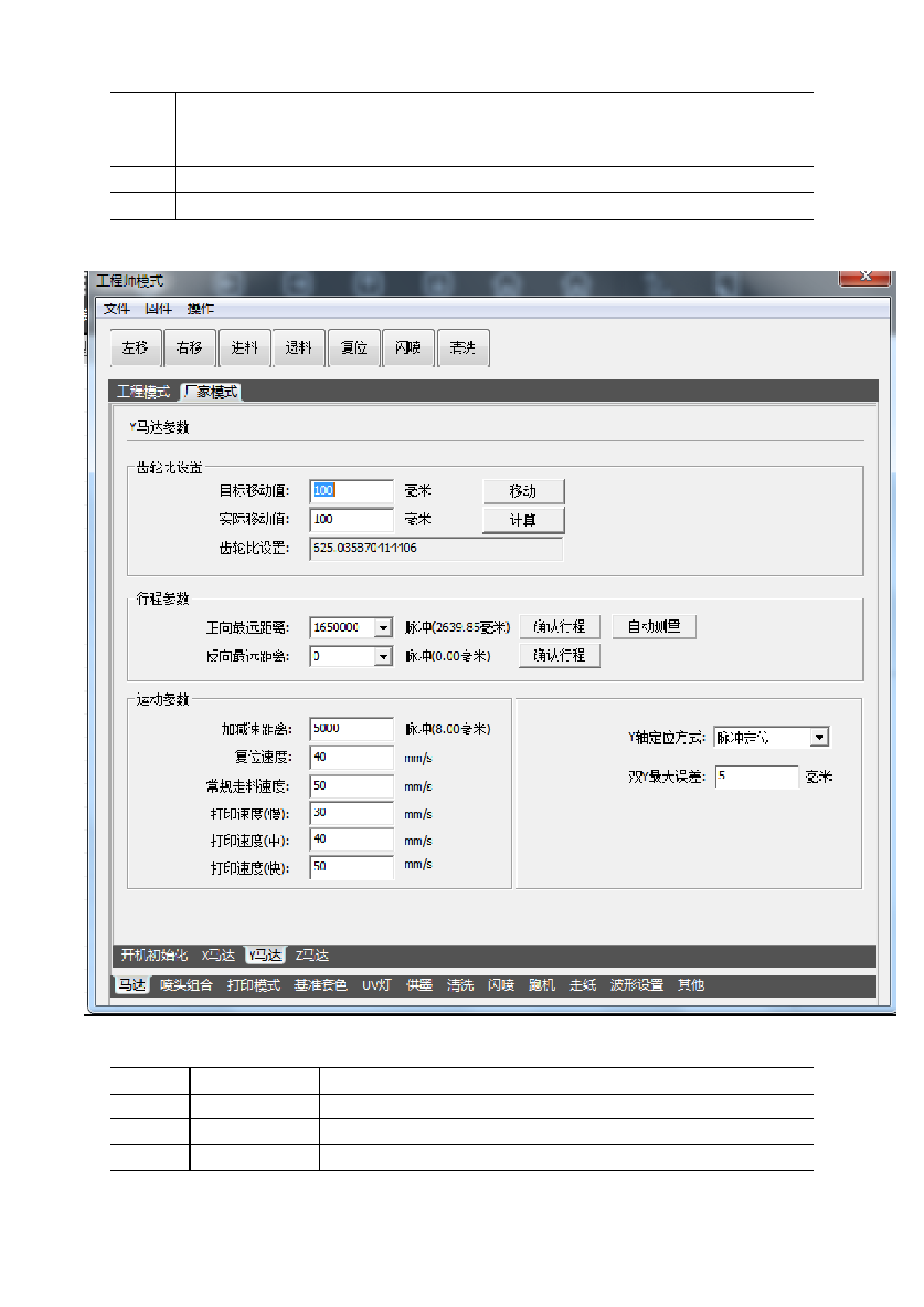Open the Y轴定位方式 dropdown
924x1307 pixels.
tap(819, 738)
